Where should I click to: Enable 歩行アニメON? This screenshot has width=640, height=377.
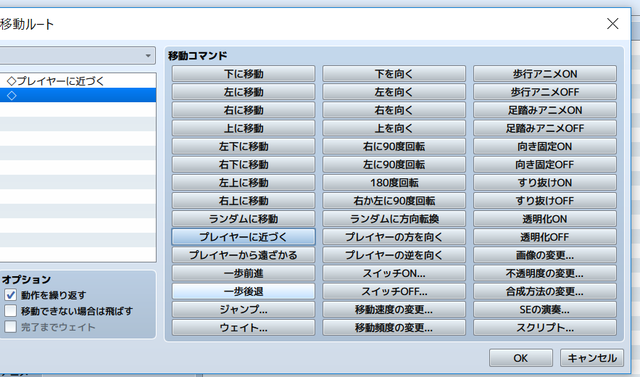544,74
